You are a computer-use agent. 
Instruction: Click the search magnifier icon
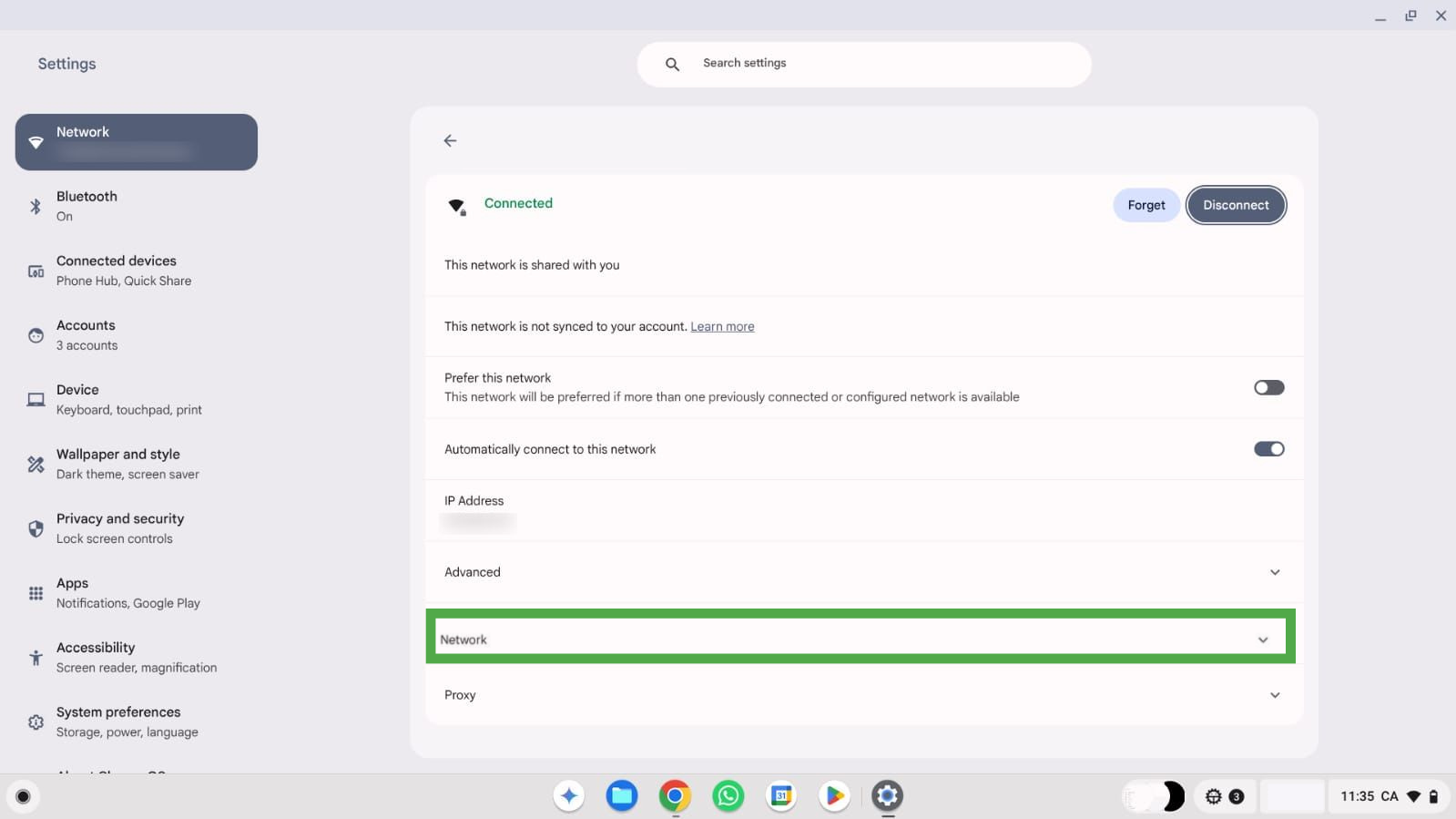(x=672, y=64)
